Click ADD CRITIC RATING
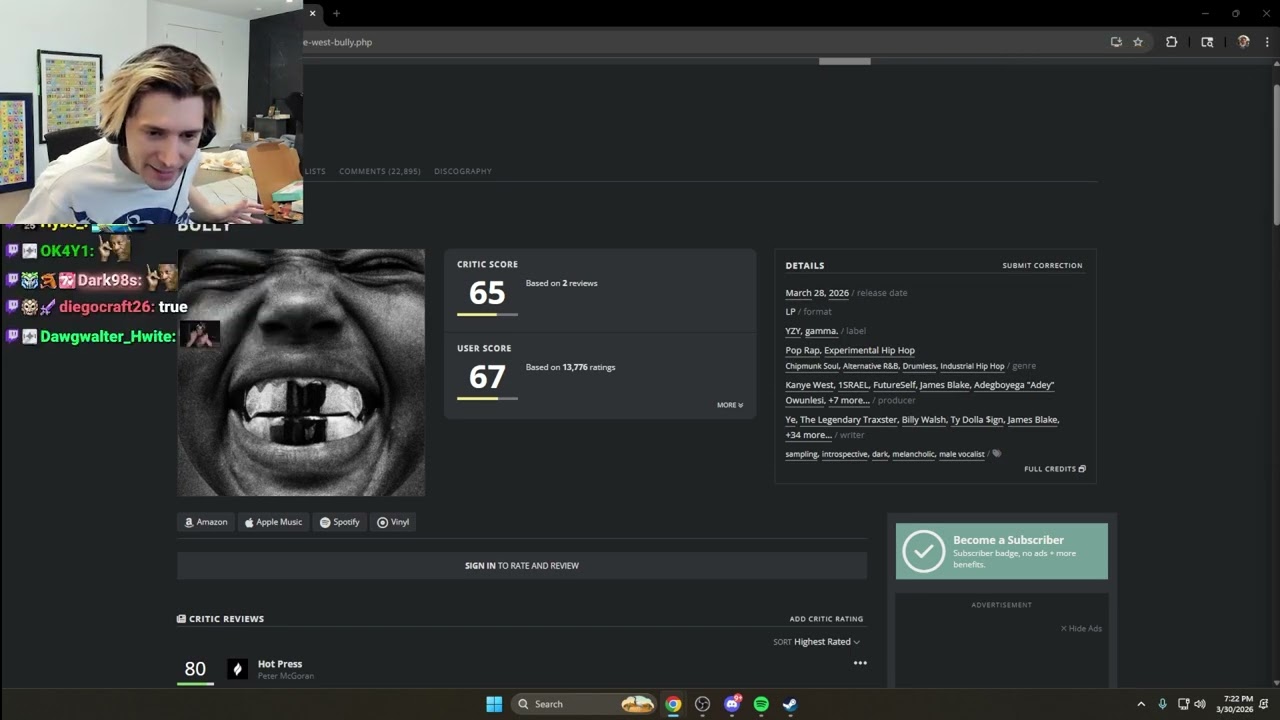The height and width of the screenshot is (720, 1280). pyautogui.click(x=826, y=619)
